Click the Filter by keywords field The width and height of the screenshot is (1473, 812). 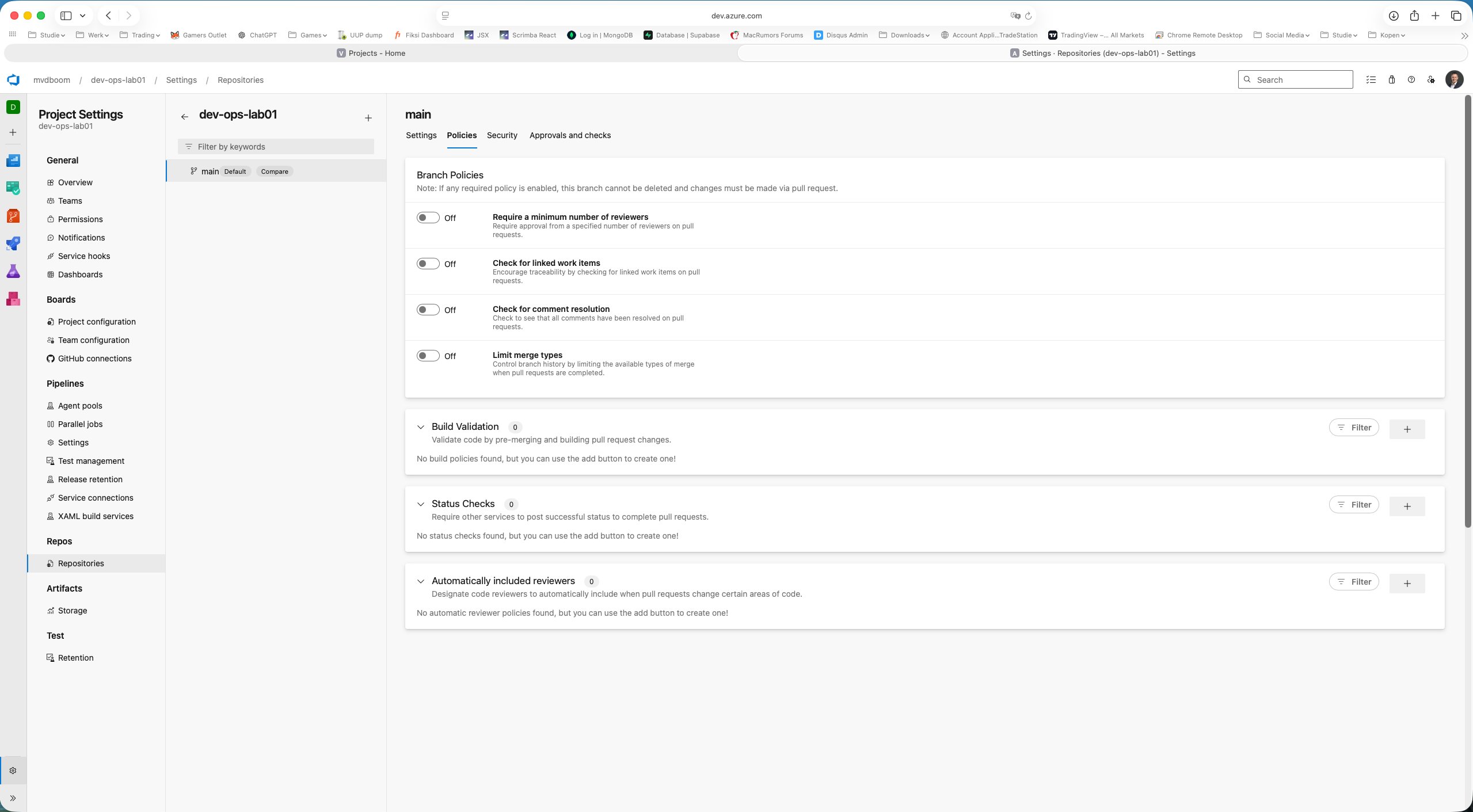(x=276, y=146)
